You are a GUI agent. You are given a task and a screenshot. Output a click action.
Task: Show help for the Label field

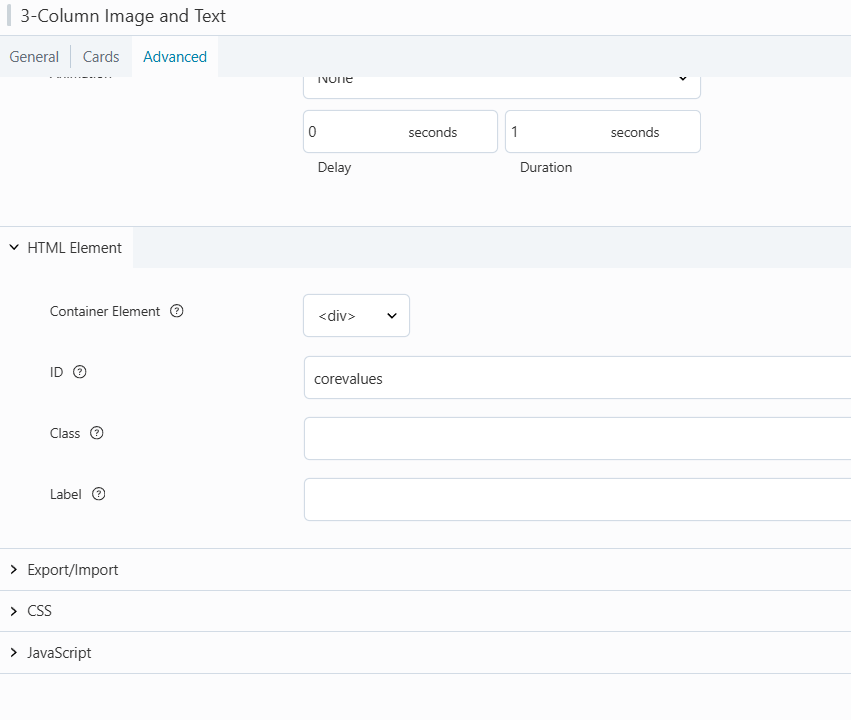click(x=99, y=494)
